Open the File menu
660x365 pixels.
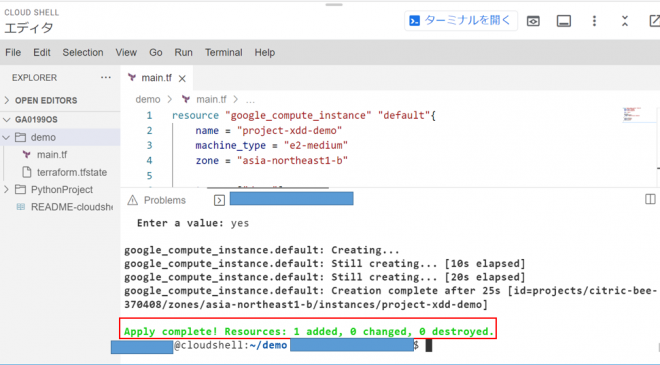(x=13, y=52)
